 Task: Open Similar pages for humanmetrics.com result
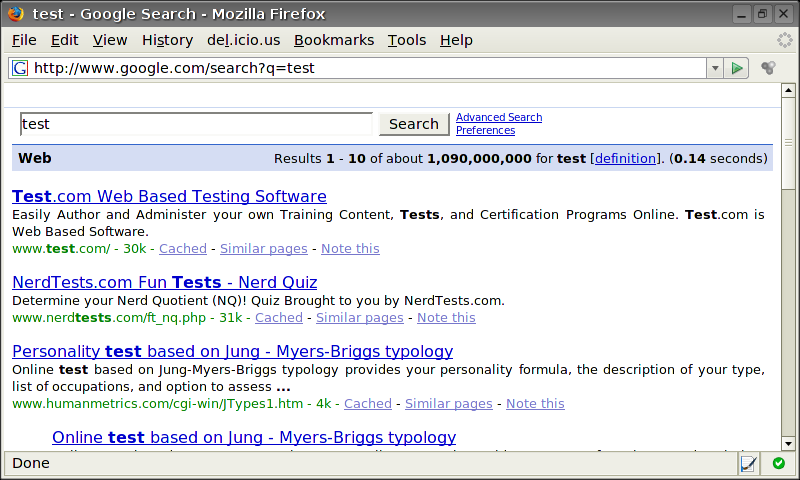(448, 403)
